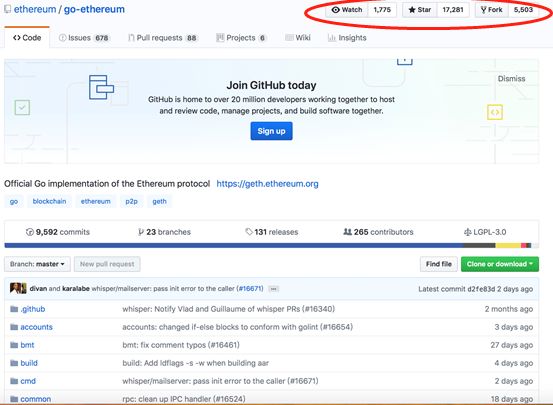Image resolution: width=553 pixels, height=405 pixels.
Task: Open the rpc: clean up IPC handler commit
Action: point(184,399)
